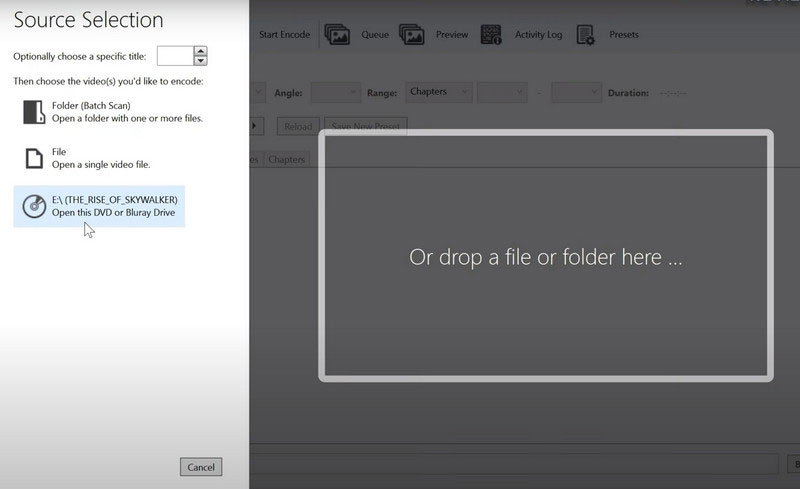Click the single File page icon
Image resolution: width=800 pixels, height=489 pixels.
click(x=34, y=158)
